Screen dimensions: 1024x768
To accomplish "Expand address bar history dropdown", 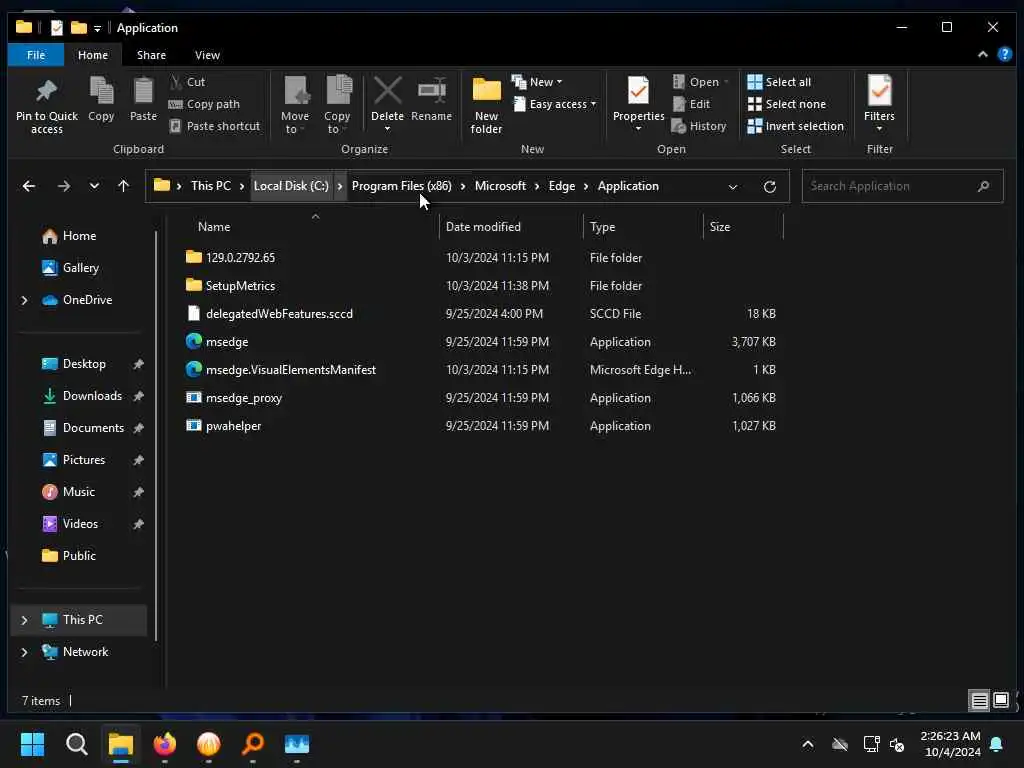I will (733, 187).
